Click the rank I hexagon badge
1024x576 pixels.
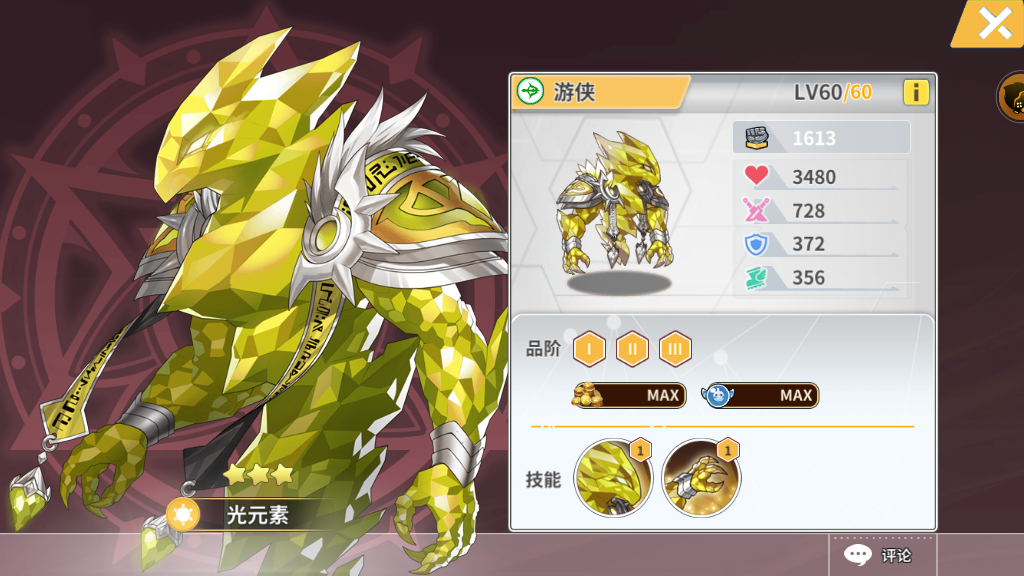click(x=589, y=349)
